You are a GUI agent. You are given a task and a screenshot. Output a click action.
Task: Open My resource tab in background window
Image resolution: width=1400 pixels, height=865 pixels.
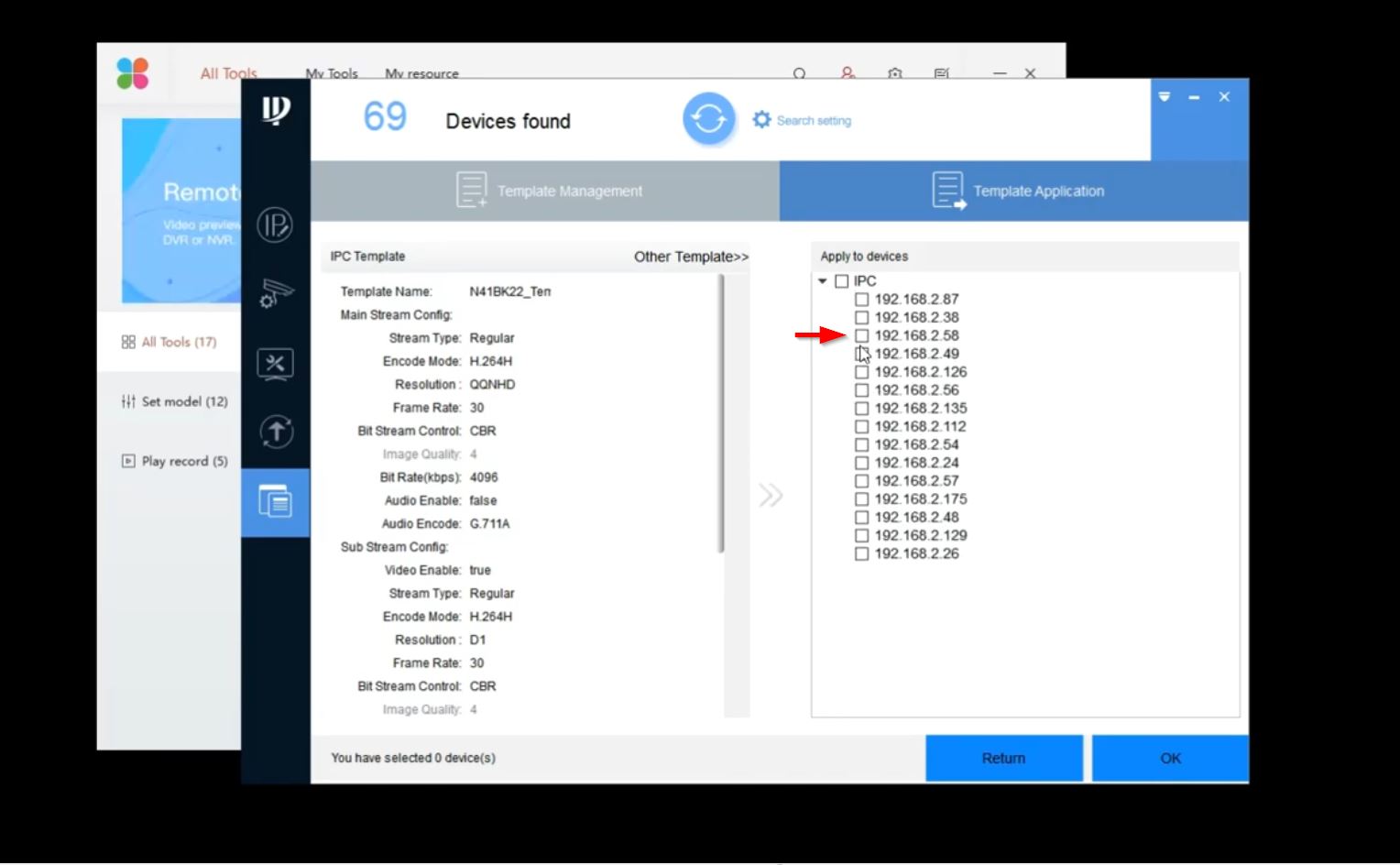click(421, 73)
